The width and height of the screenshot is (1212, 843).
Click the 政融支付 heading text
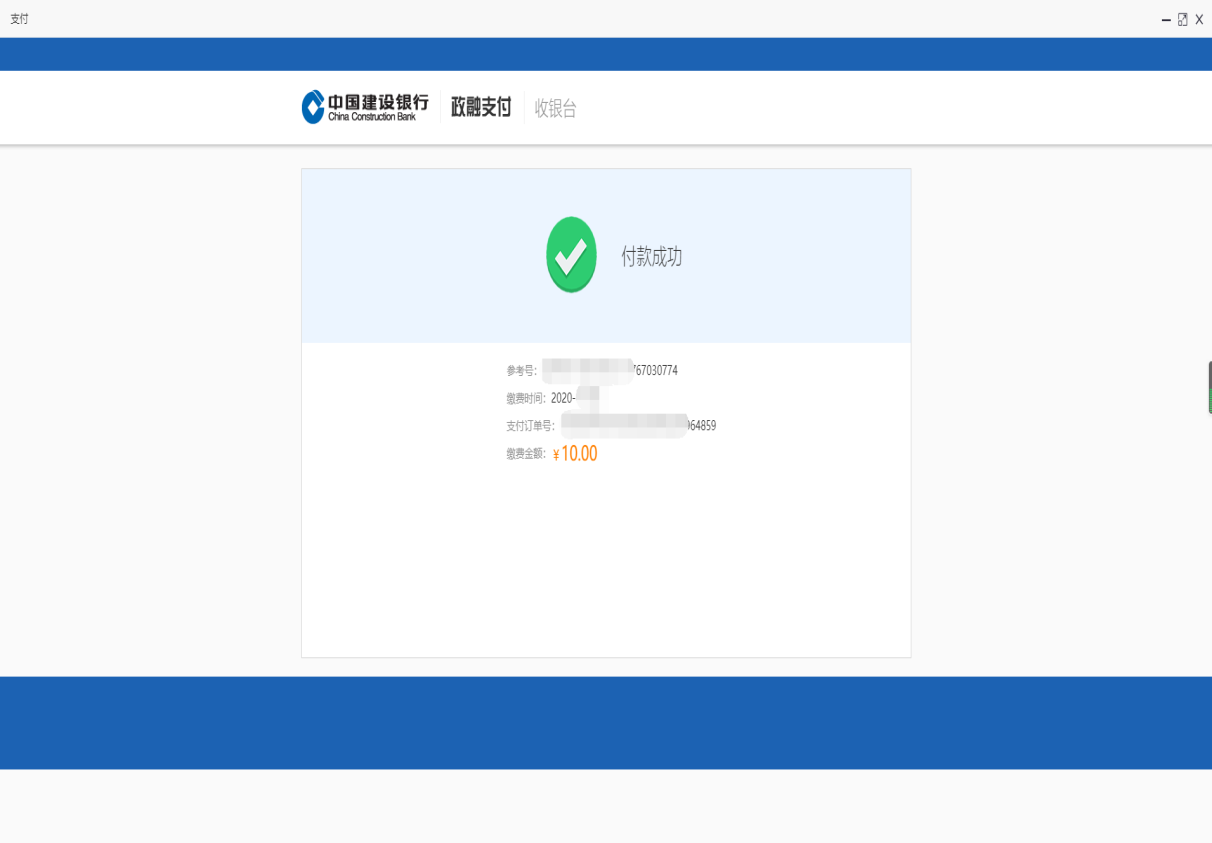pos(481,108)
